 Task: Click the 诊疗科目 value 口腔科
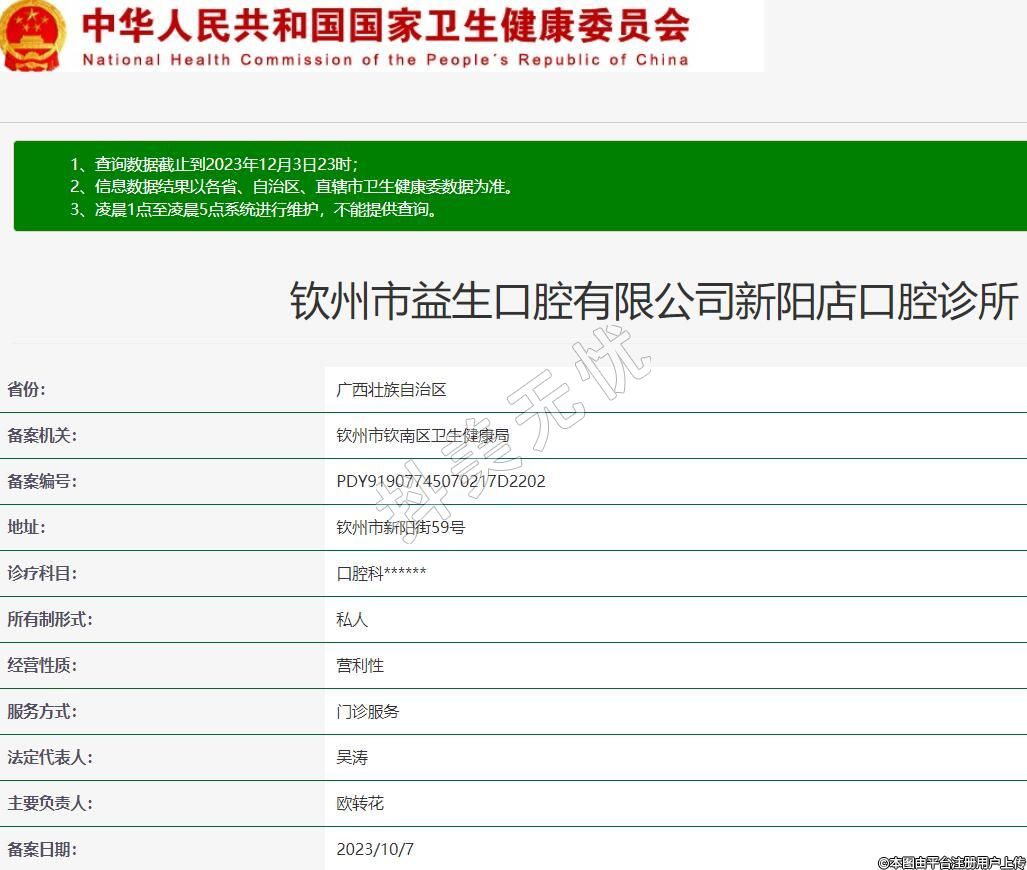(x=381, y=574)
